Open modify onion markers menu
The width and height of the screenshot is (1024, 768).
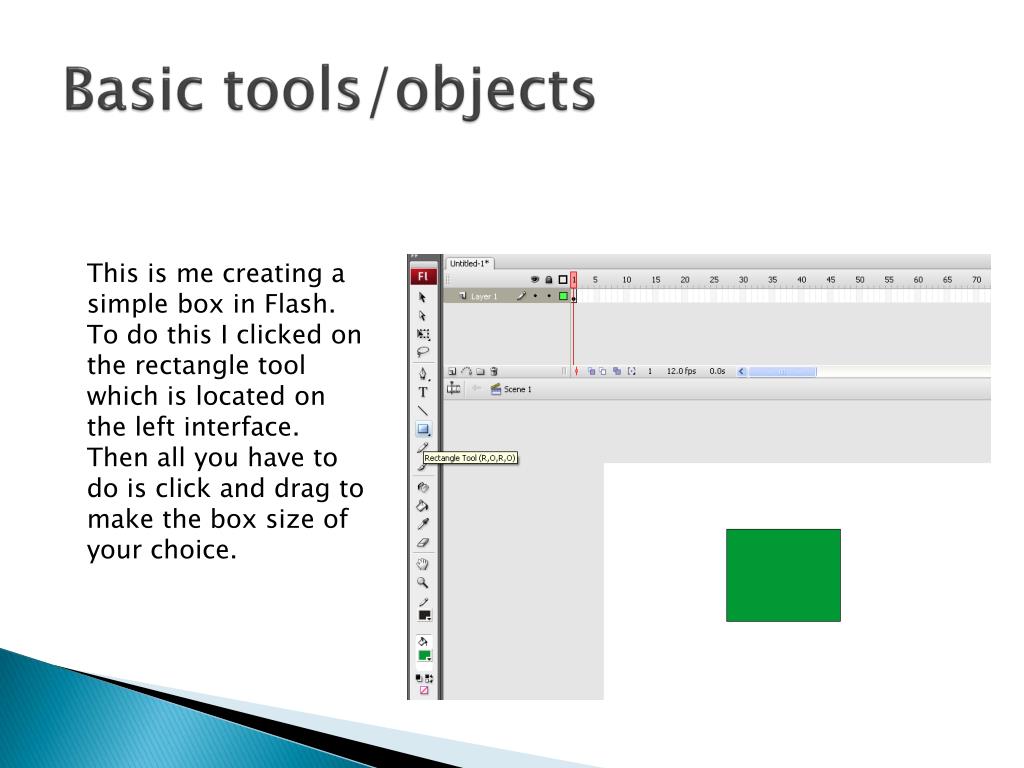(x=632, y=371)
